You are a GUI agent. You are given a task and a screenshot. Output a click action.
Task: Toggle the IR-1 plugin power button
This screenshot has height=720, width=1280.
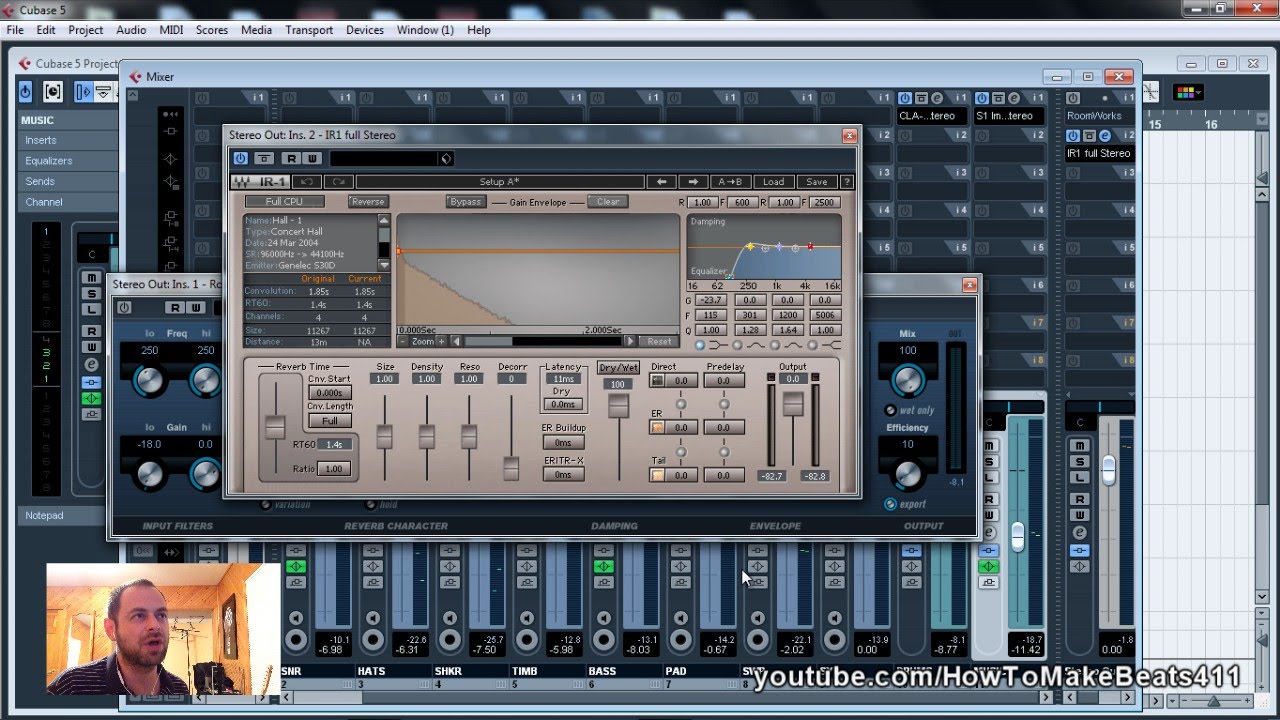pos(240,158)
